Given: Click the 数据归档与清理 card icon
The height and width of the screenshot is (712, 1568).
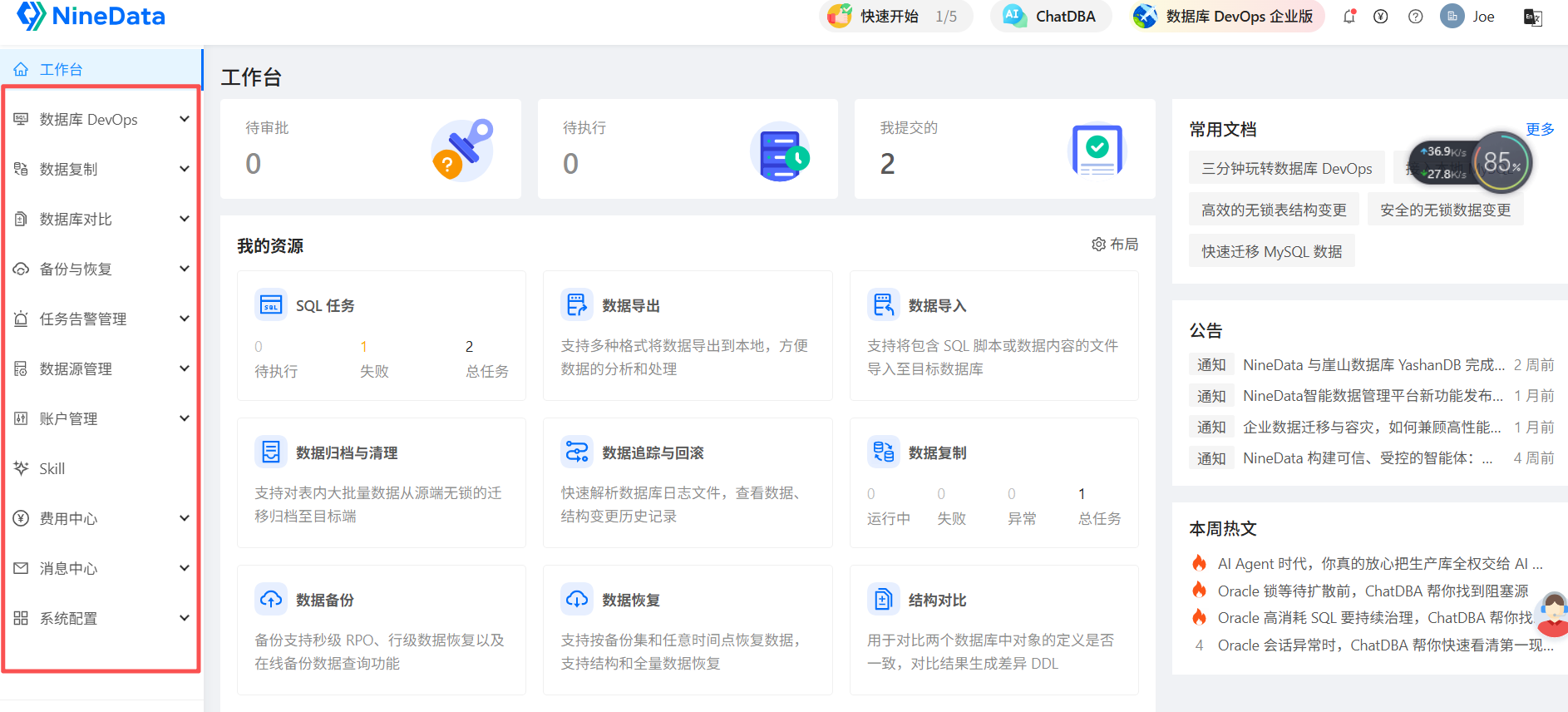Looking at the screenshot, I should click(x=271, y=452).
